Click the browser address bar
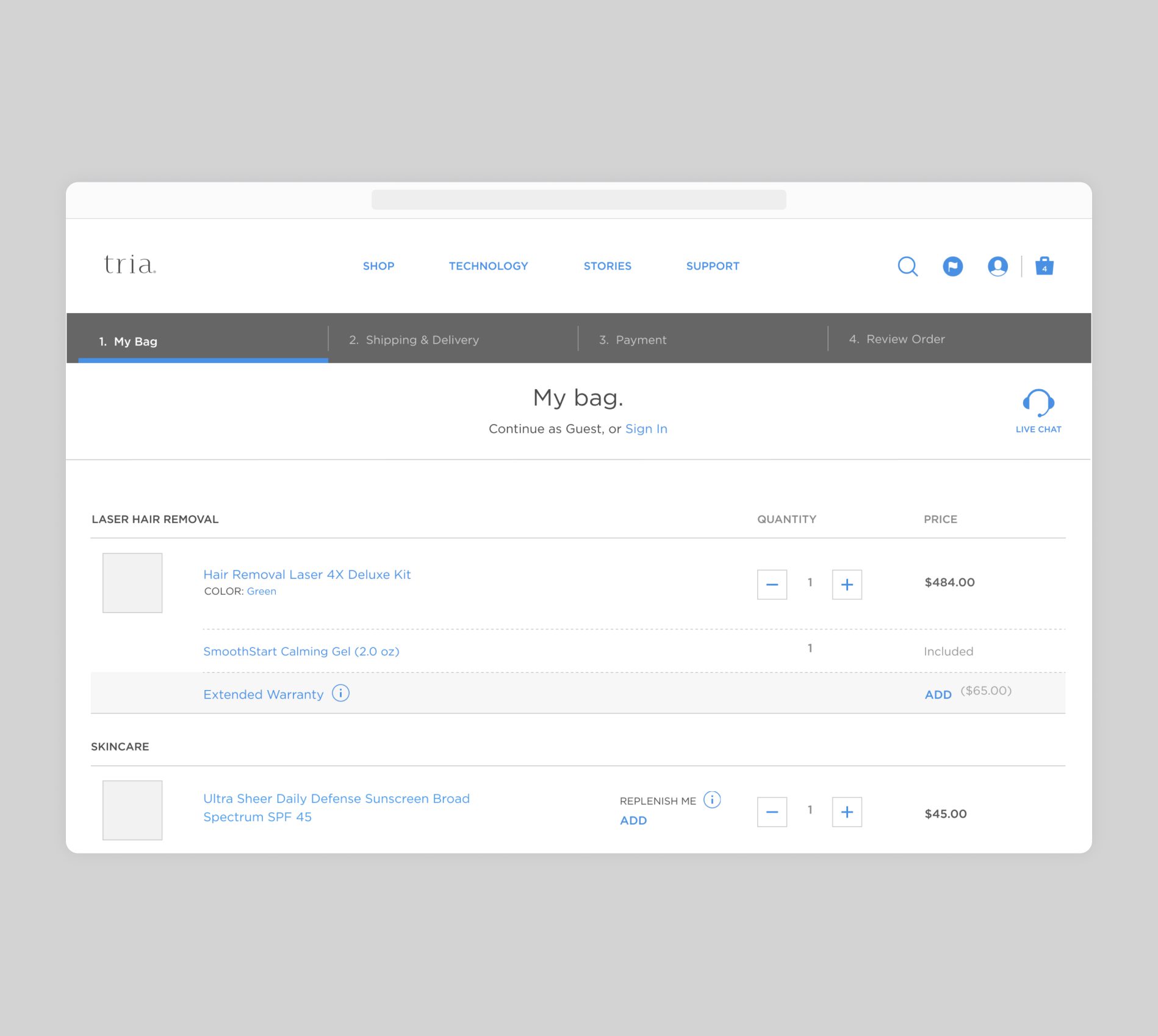This screenshot has width=1158, height=1036. pyautogui.click(x=578, y=200)
